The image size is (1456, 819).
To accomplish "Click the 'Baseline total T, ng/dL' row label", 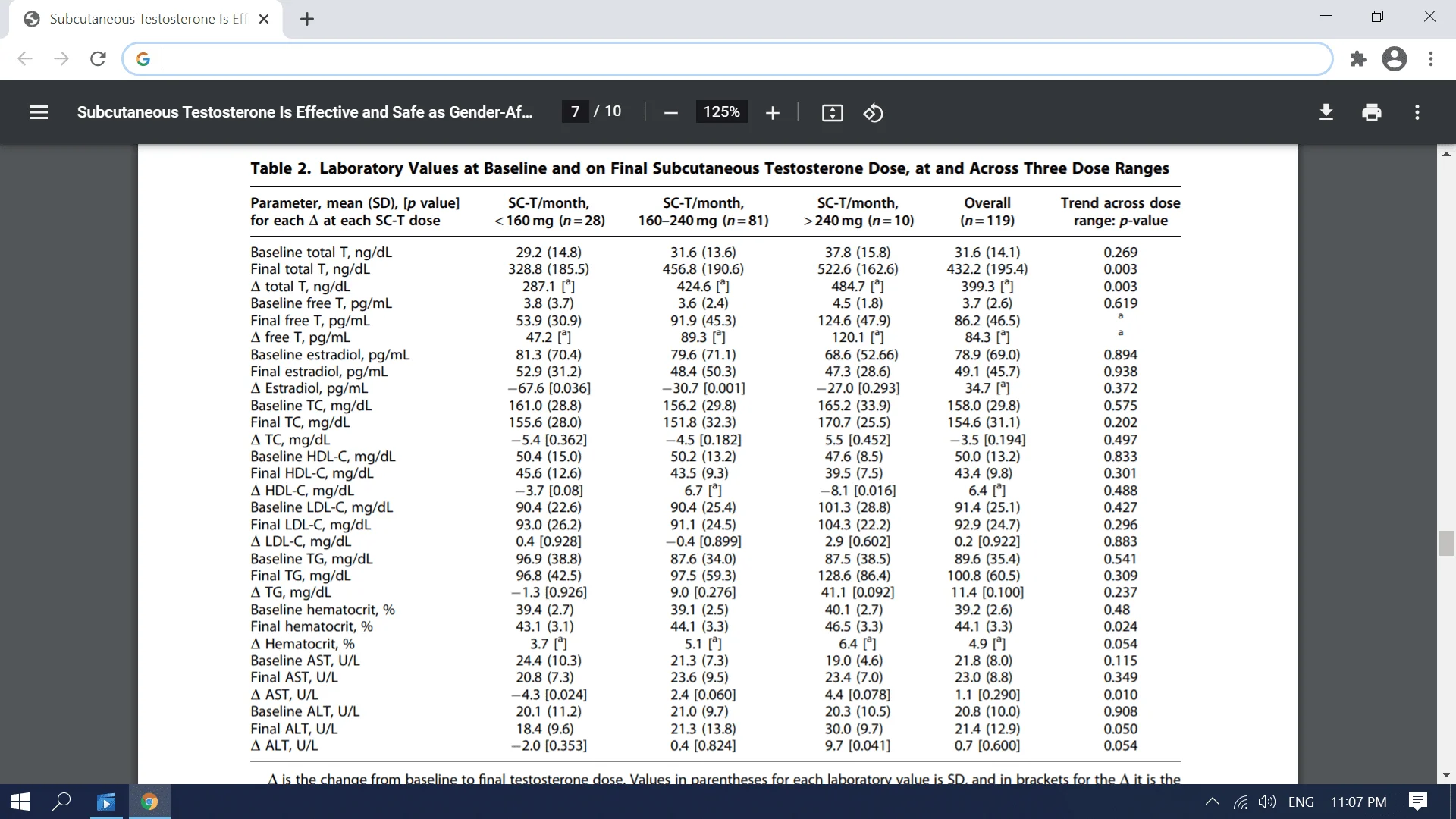I will (x=322, y=253).
